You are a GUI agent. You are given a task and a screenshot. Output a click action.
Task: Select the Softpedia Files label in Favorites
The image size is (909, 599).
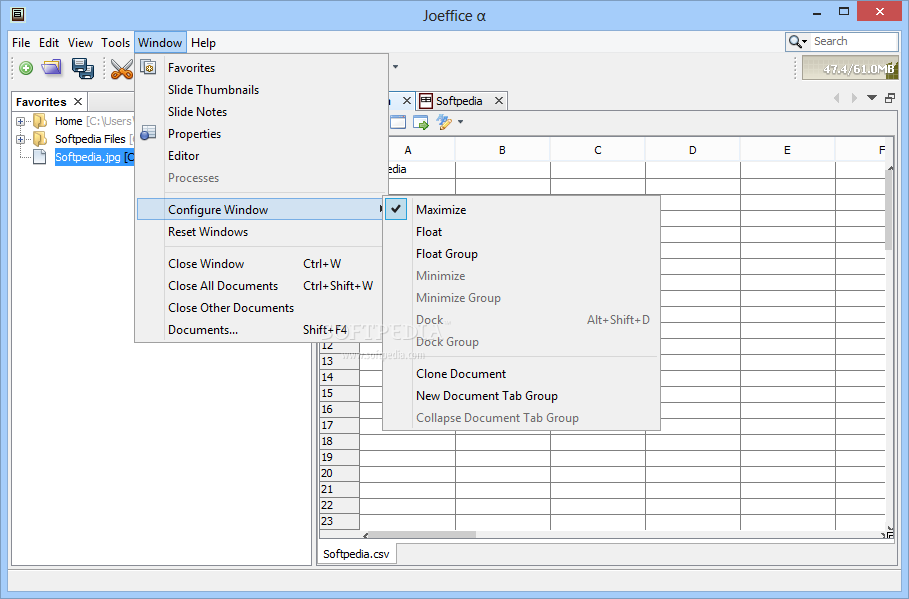coord(90,139)
